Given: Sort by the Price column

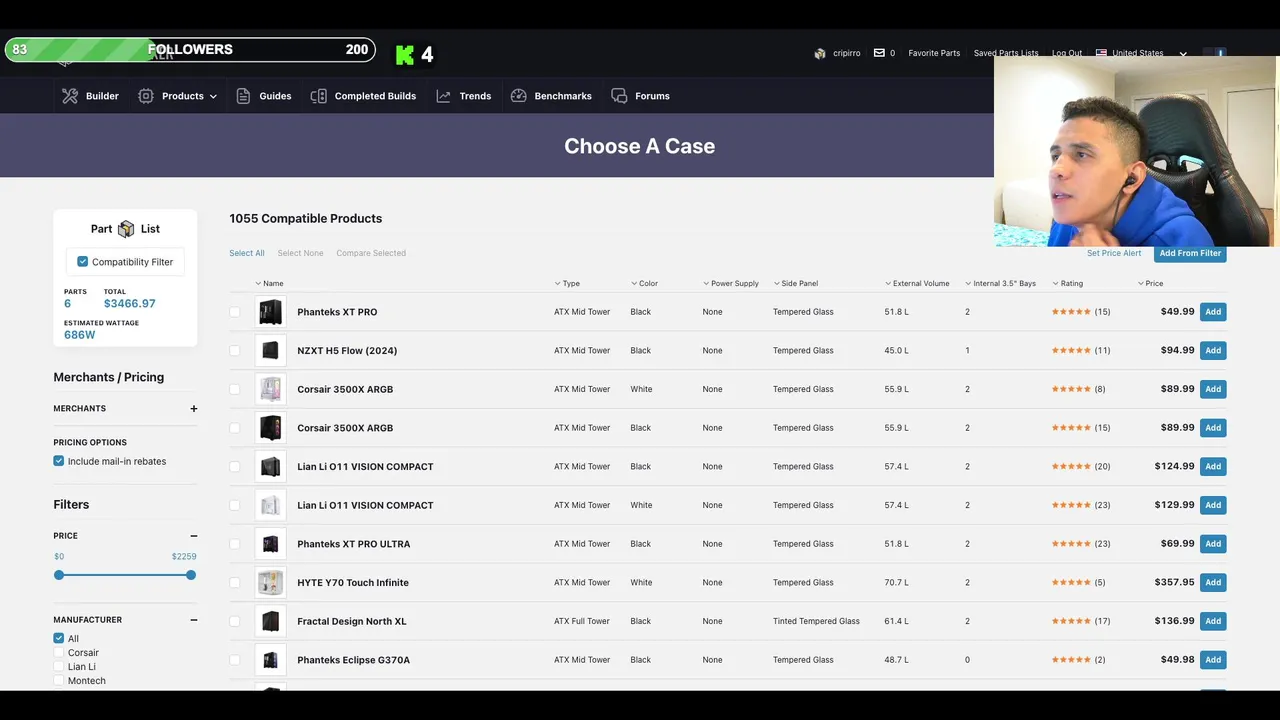Looking at the screenshot, I should click(1150, 283).
